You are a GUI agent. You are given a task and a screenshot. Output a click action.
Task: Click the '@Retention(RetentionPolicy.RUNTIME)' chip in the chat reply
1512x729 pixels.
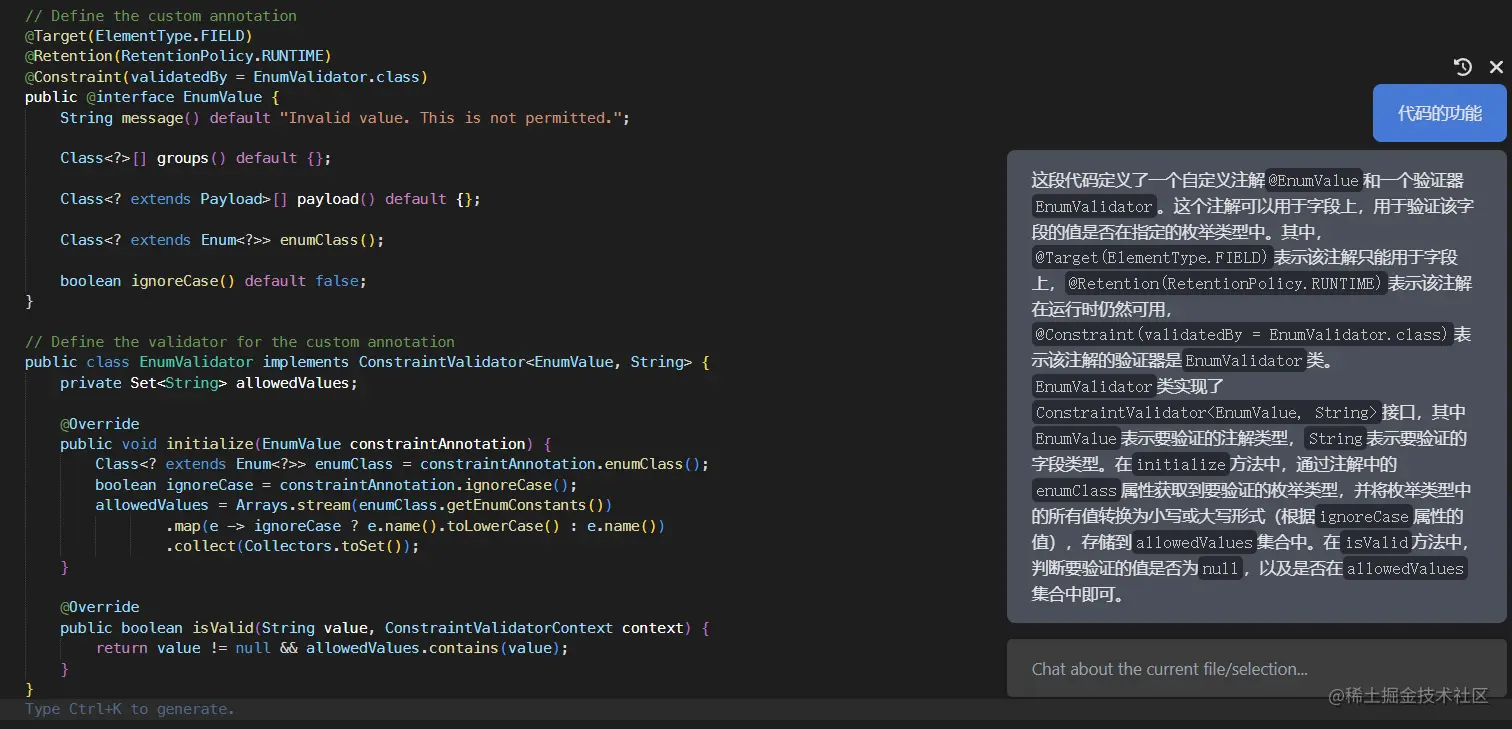click(x=1224, y=284)
